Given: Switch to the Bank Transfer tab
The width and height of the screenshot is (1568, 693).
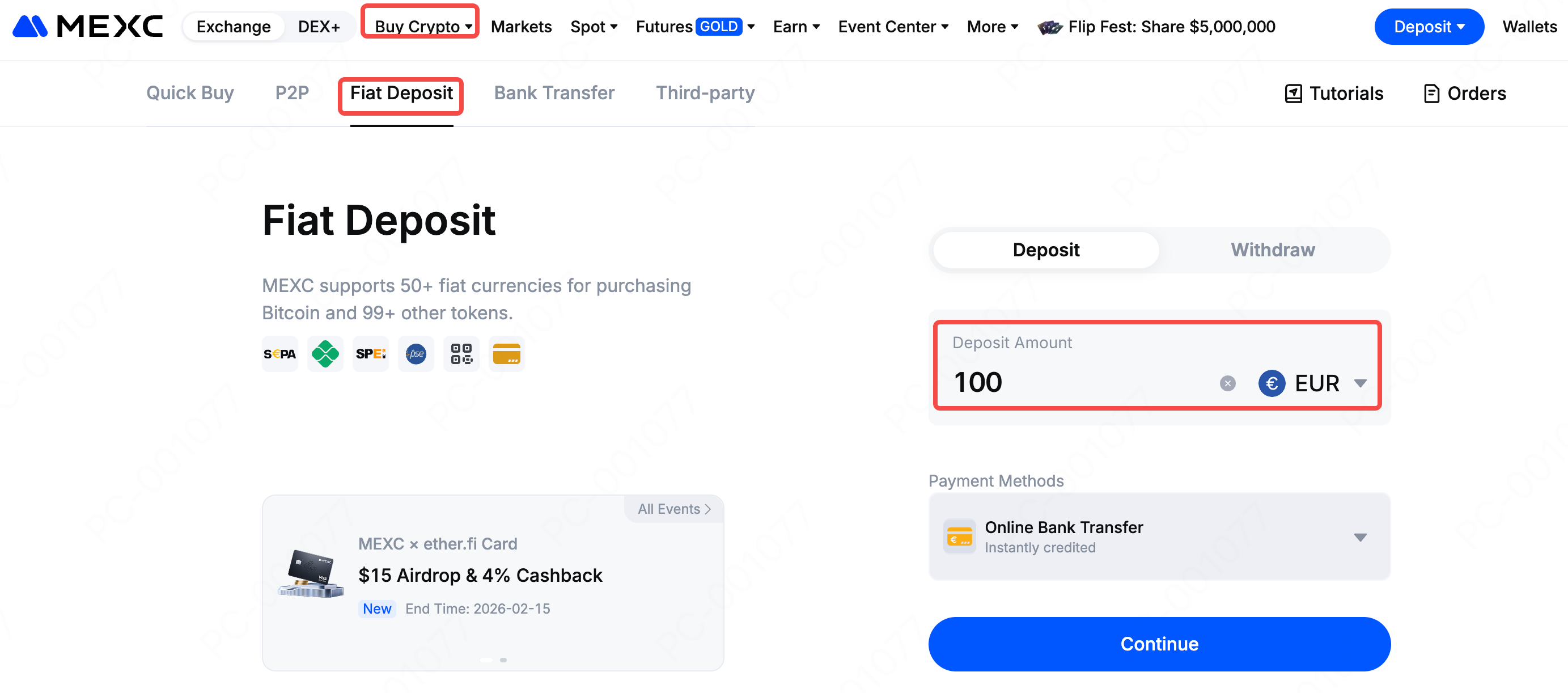Looking at the screenshot, I should point(554,93).
